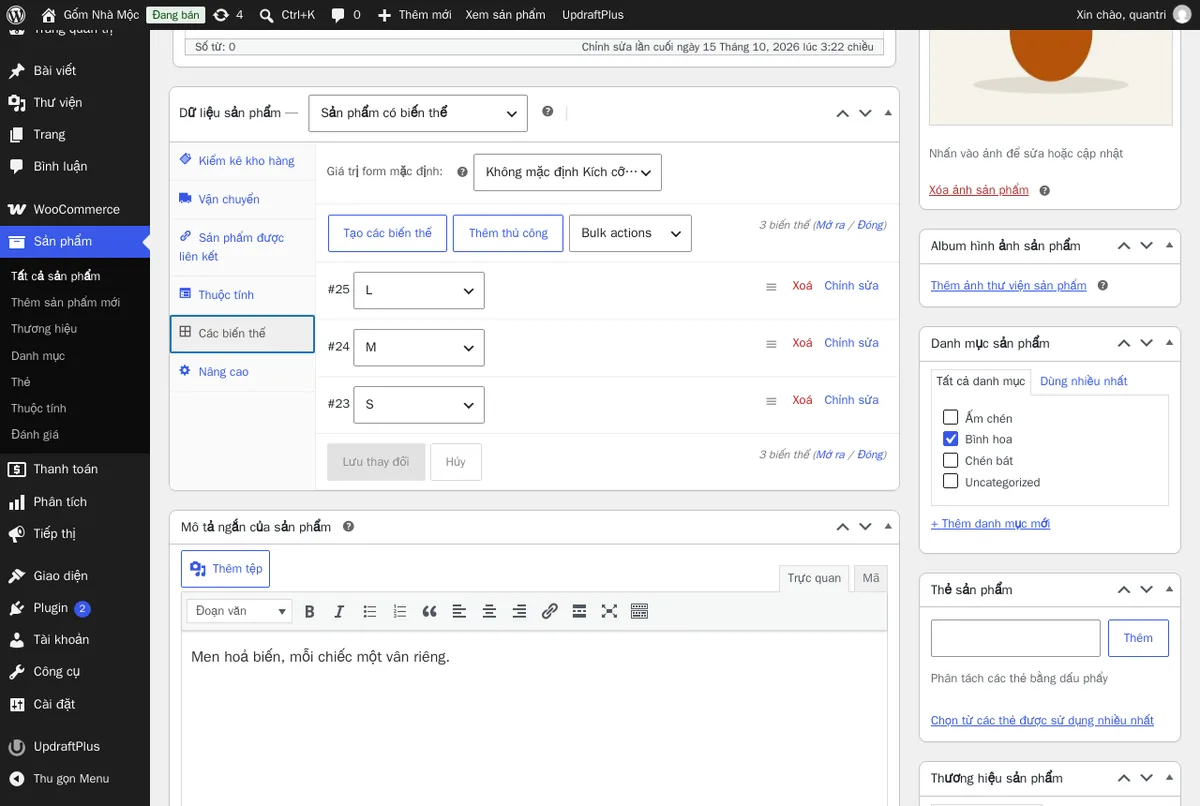This screenshot has width=1200, height=806.
Task: Insert a numbered list
Action: 399,611
